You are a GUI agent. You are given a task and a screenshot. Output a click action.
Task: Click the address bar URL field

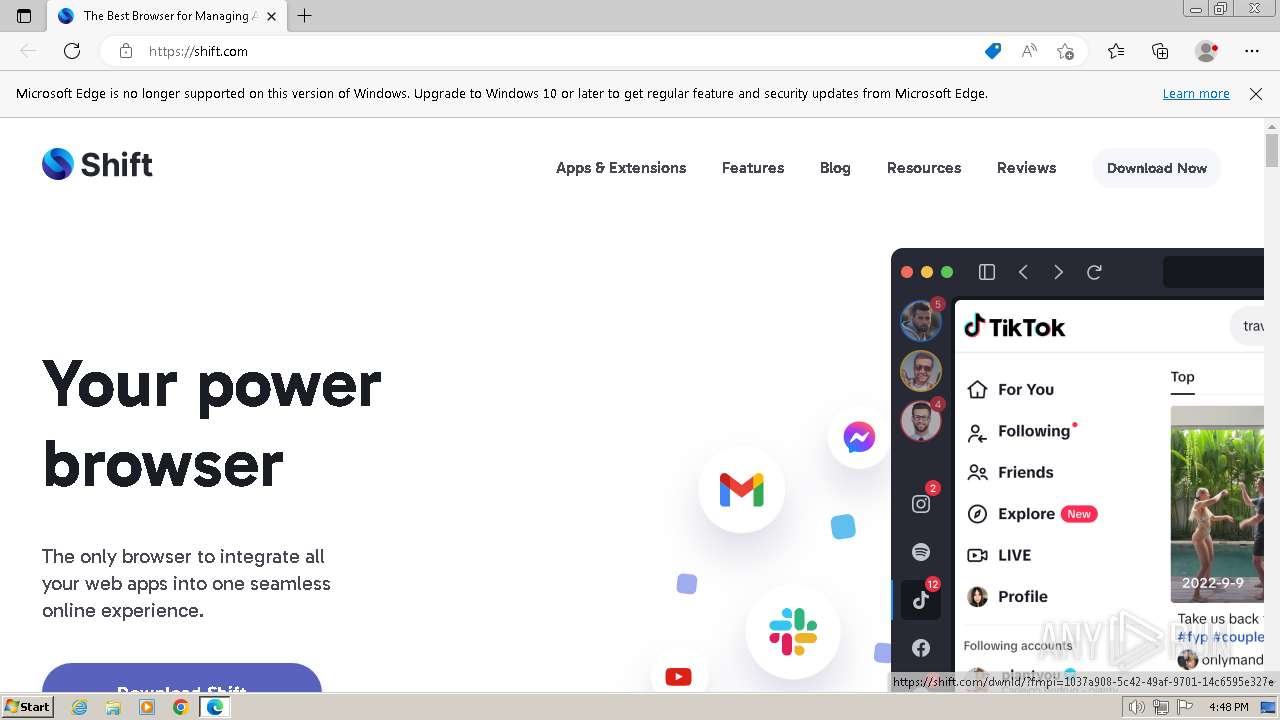tap(560, 51)
